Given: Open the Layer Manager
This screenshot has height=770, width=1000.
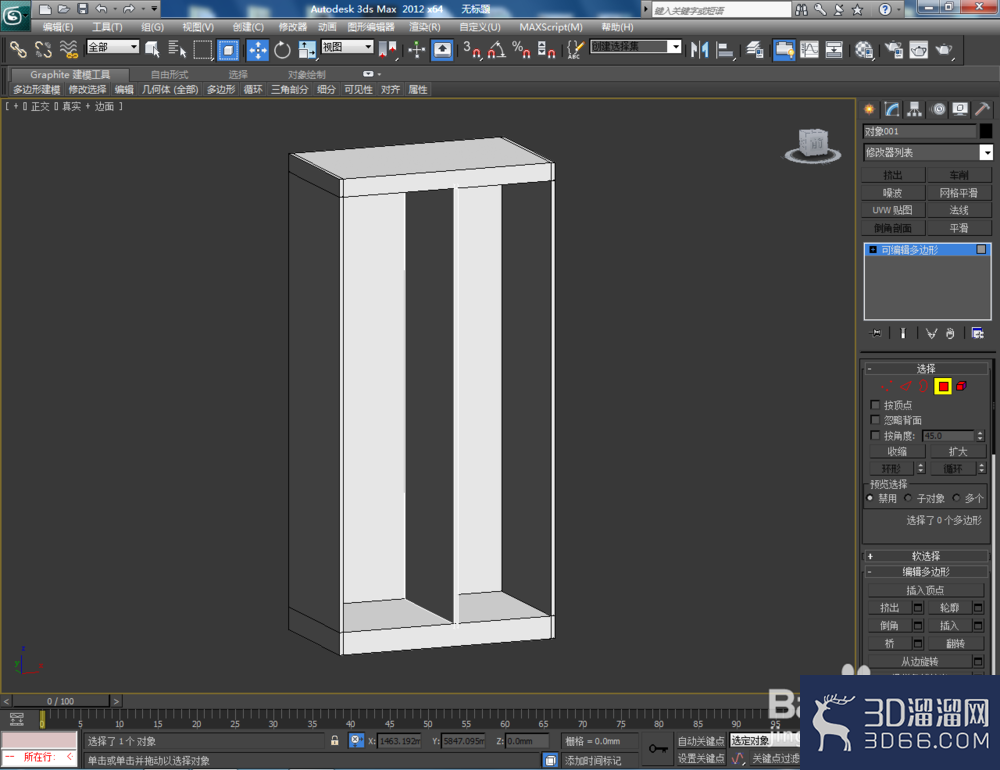Looking at the screenshot, I should [x=755, y=49].
